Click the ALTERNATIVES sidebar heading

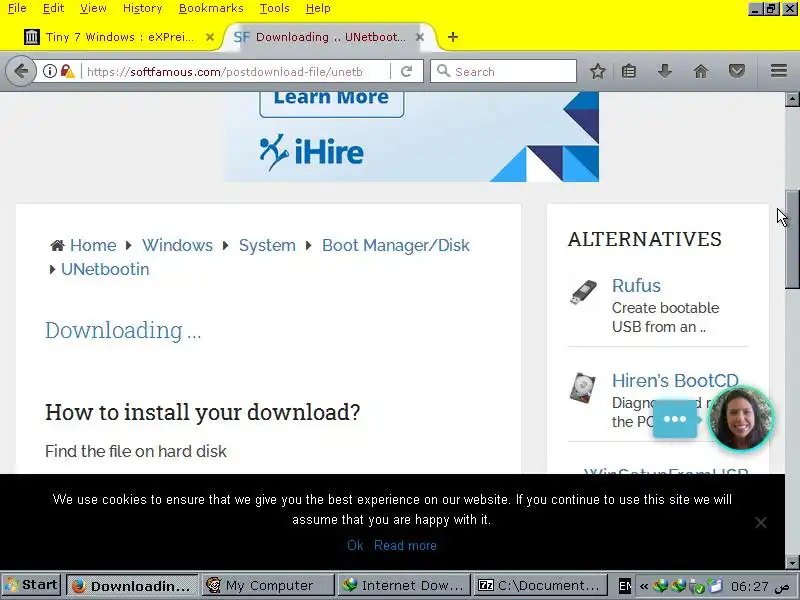tap(644, 239)
